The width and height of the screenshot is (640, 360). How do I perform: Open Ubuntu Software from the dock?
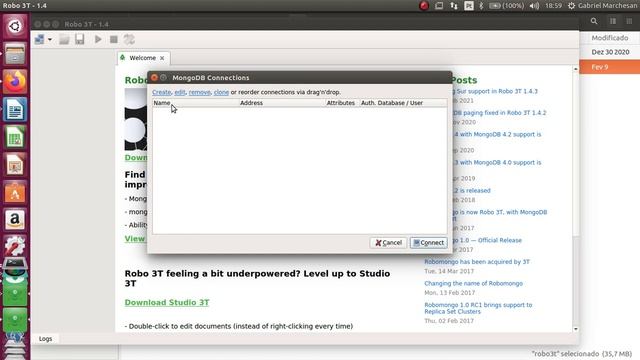(15, 192)
